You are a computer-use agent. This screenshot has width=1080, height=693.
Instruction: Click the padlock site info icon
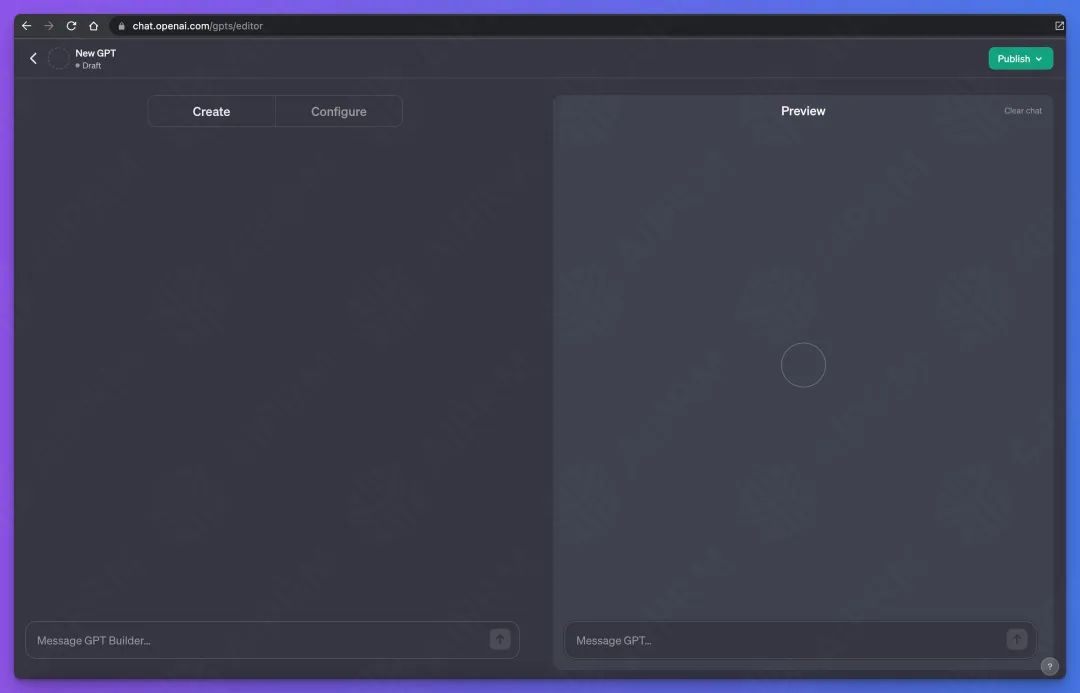coord(121,26)
